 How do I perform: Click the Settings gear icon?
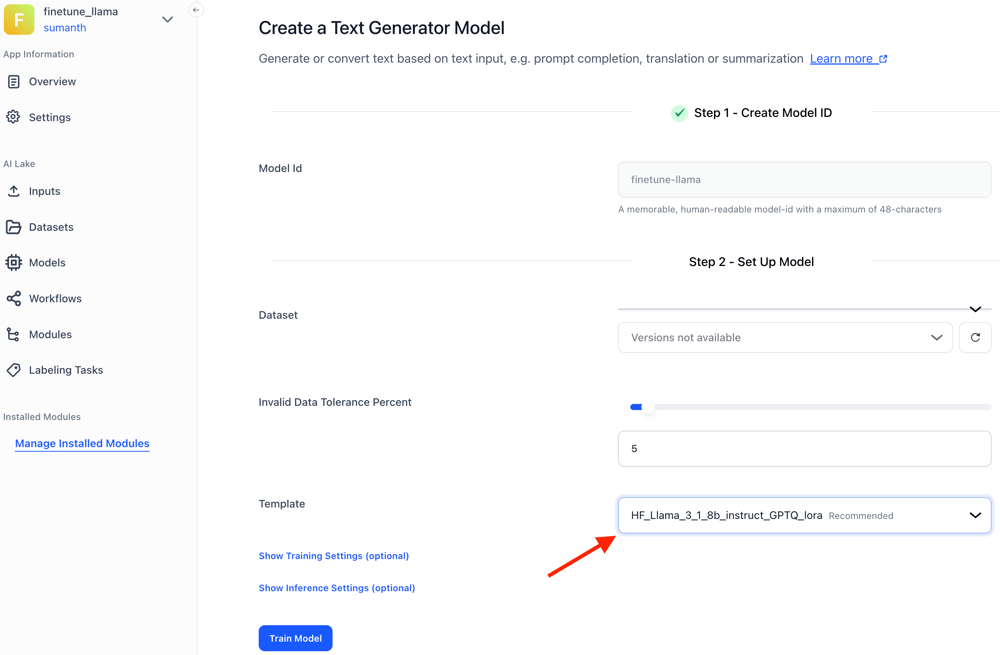tap(14, 117)
